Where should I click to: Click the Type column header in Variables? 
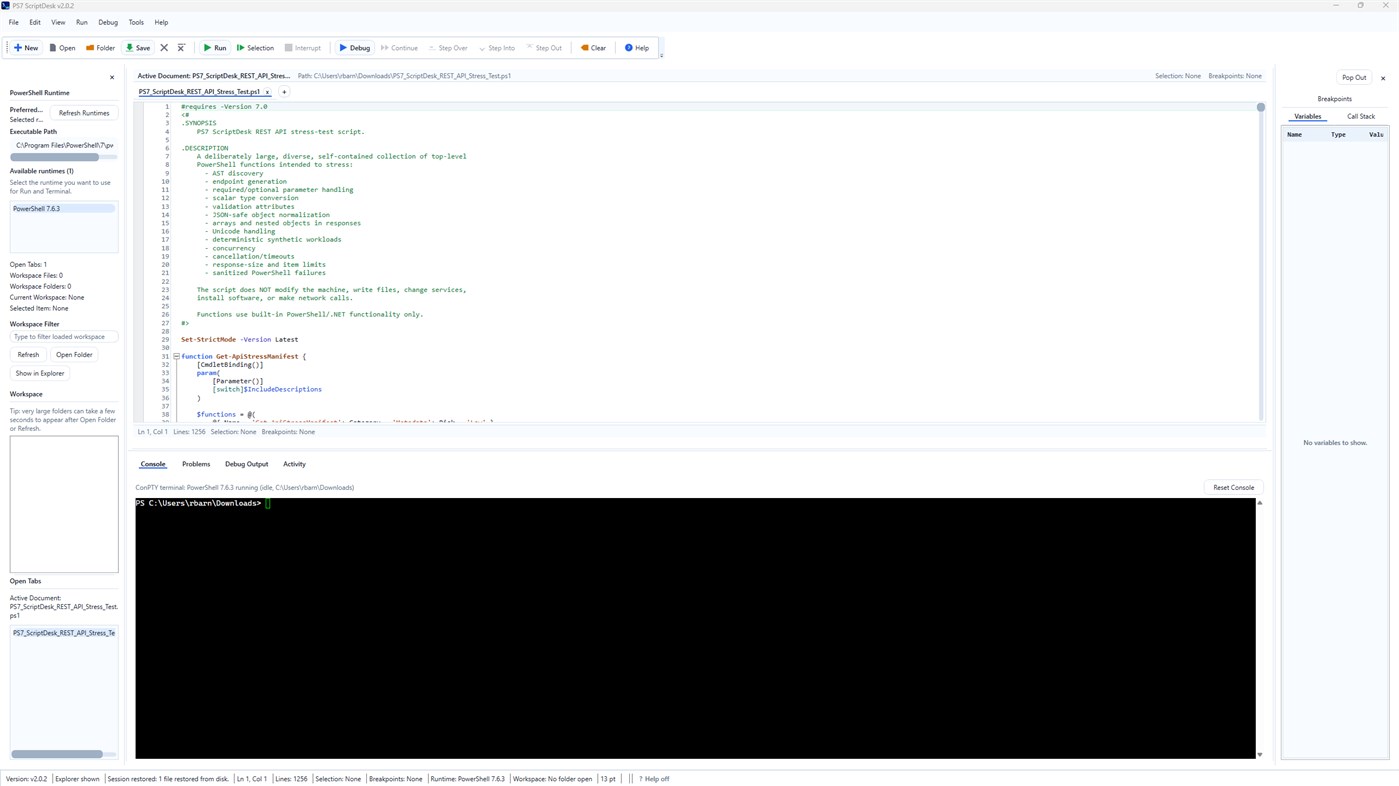click(1338, 134)
